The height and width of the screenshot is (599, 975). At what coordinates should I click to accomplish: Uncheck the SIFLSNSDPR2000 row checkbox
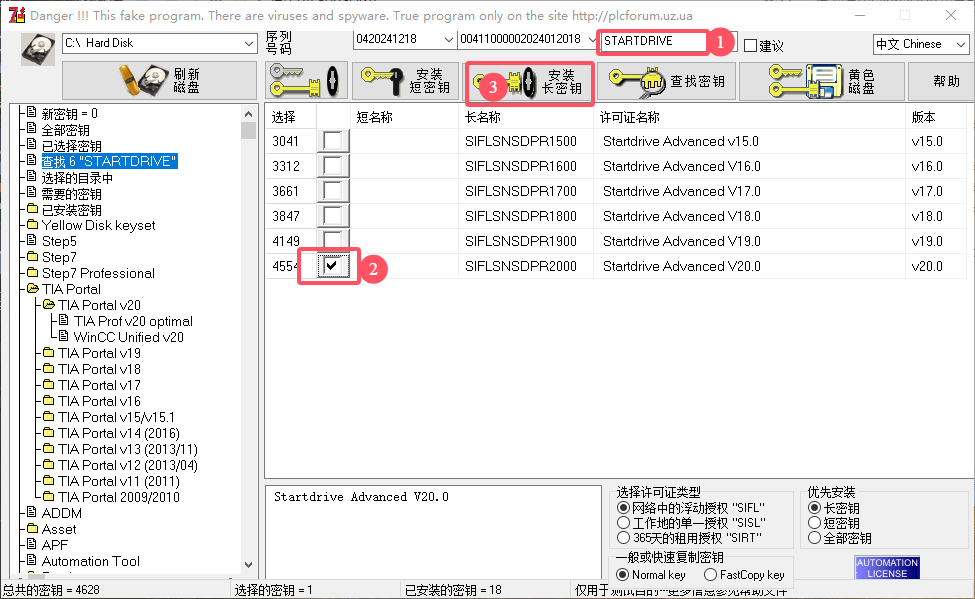coord(331,265)
